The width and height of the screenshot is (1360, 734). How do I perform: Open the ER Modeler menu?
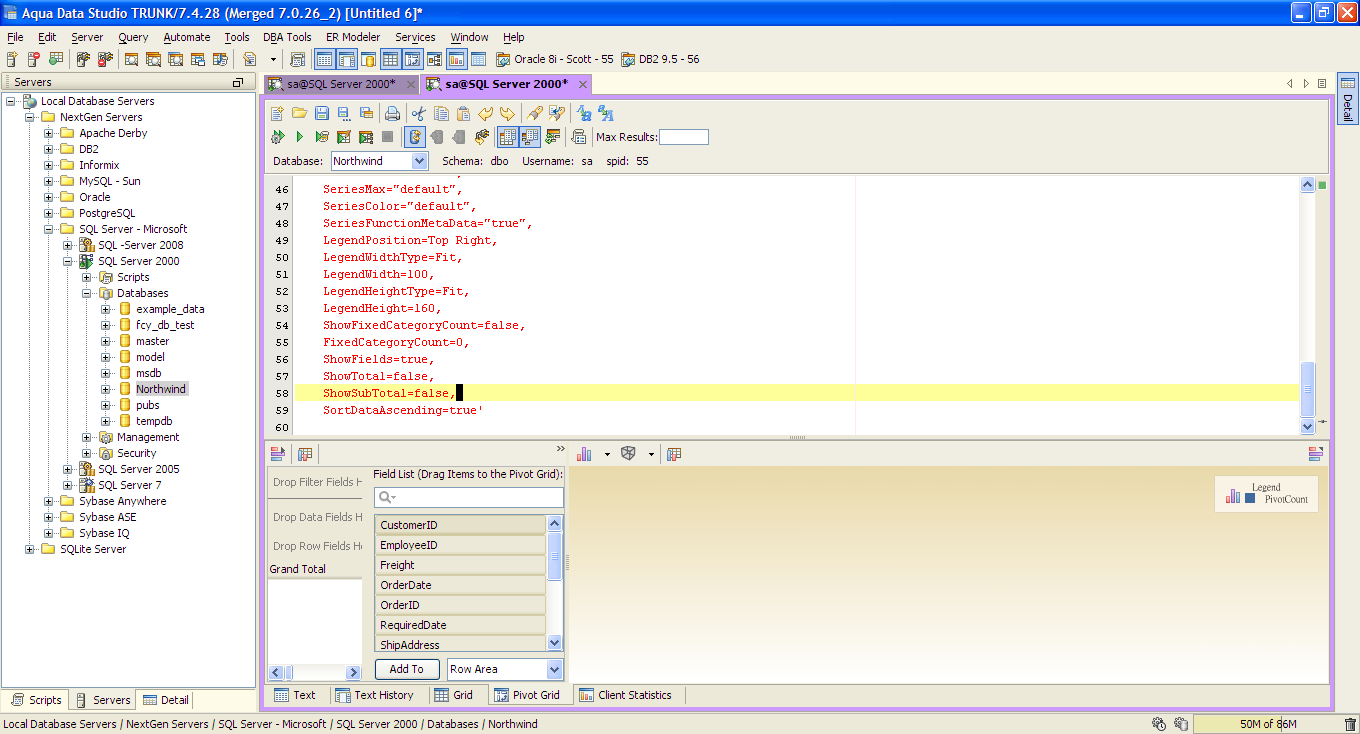tap(353, 37)
